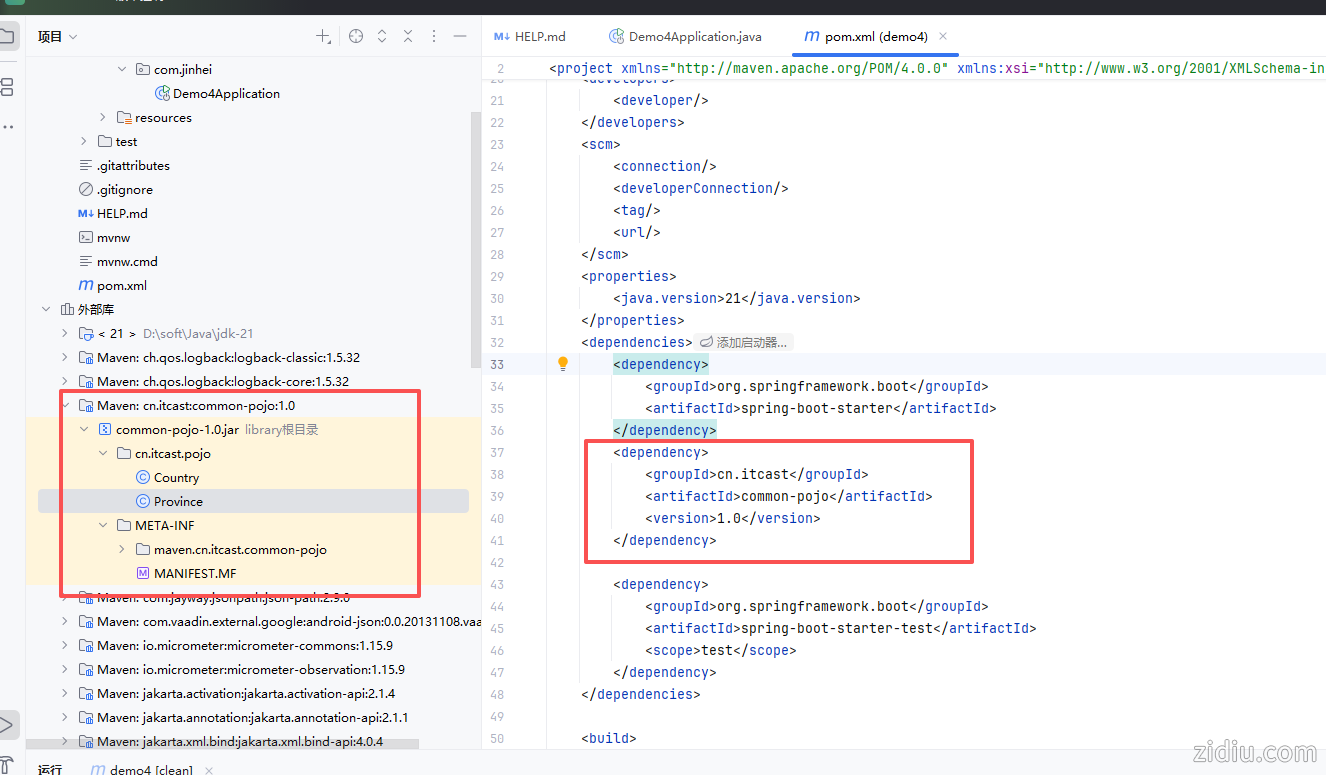Expand the maven.cn.itcast.common-pojo folder
Viewport: 1326px width, 775px height.
122,550
